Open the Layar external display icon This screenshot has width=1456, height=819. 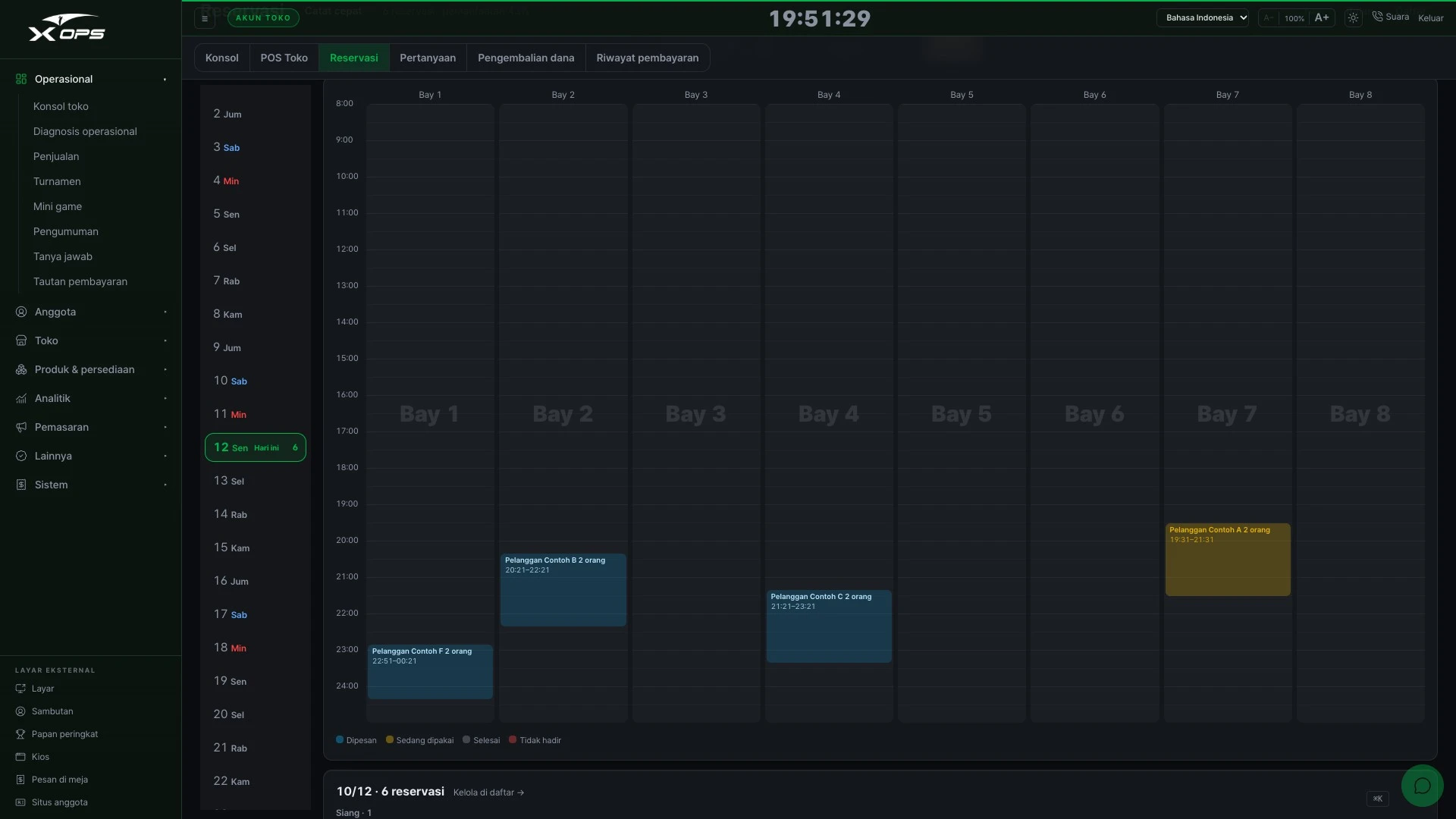(20, 689)
